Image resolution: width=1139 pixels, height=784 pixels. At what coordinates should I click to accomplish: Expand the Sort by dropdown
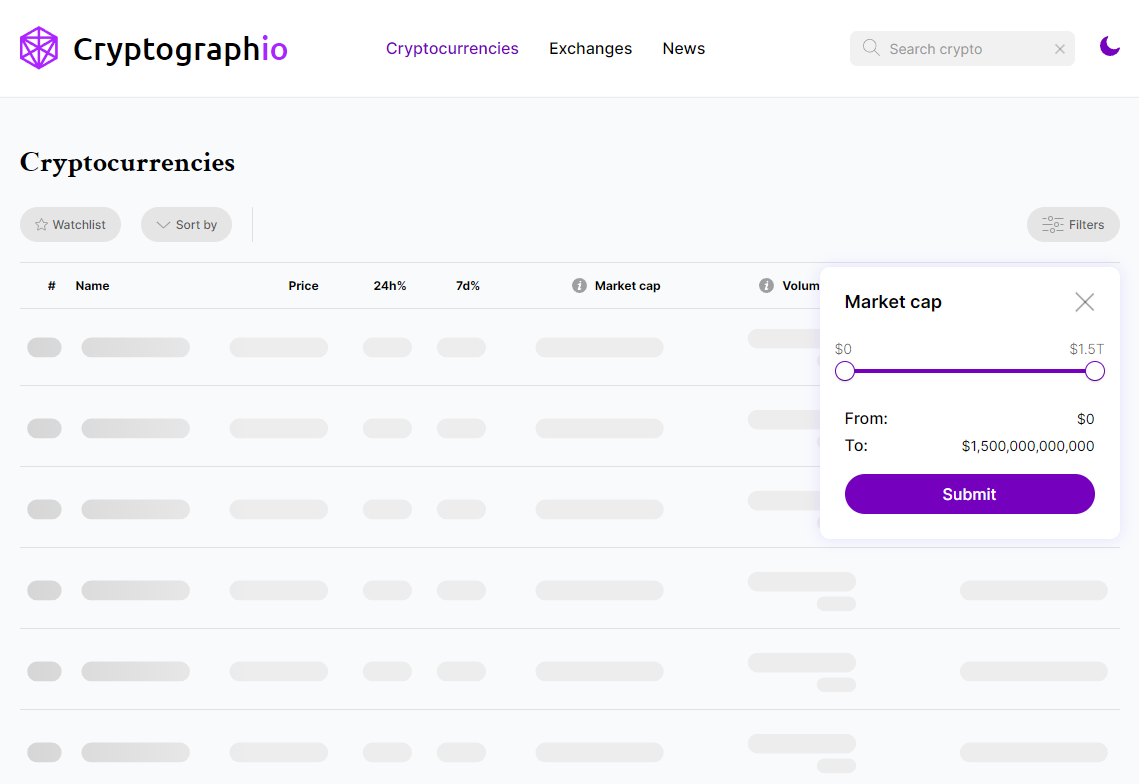click(x=187, y=225)
